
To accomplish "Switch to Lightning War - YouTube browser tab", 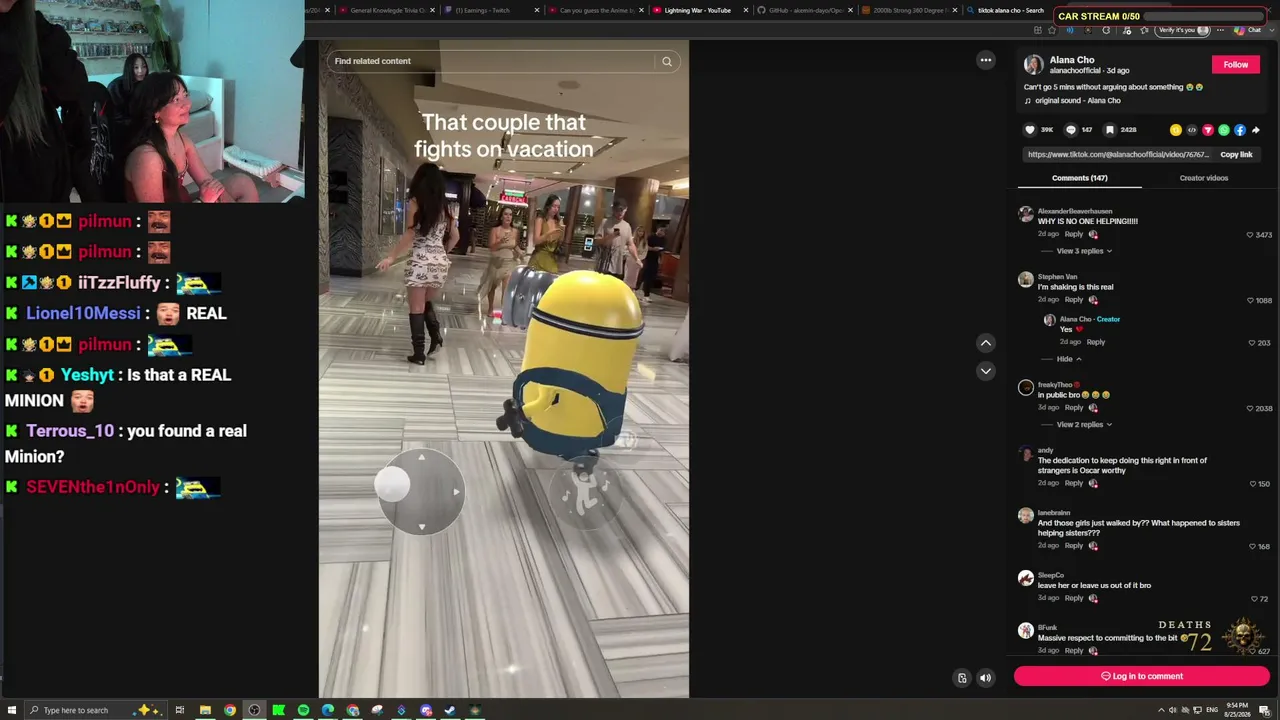I will tap(699, 10).
